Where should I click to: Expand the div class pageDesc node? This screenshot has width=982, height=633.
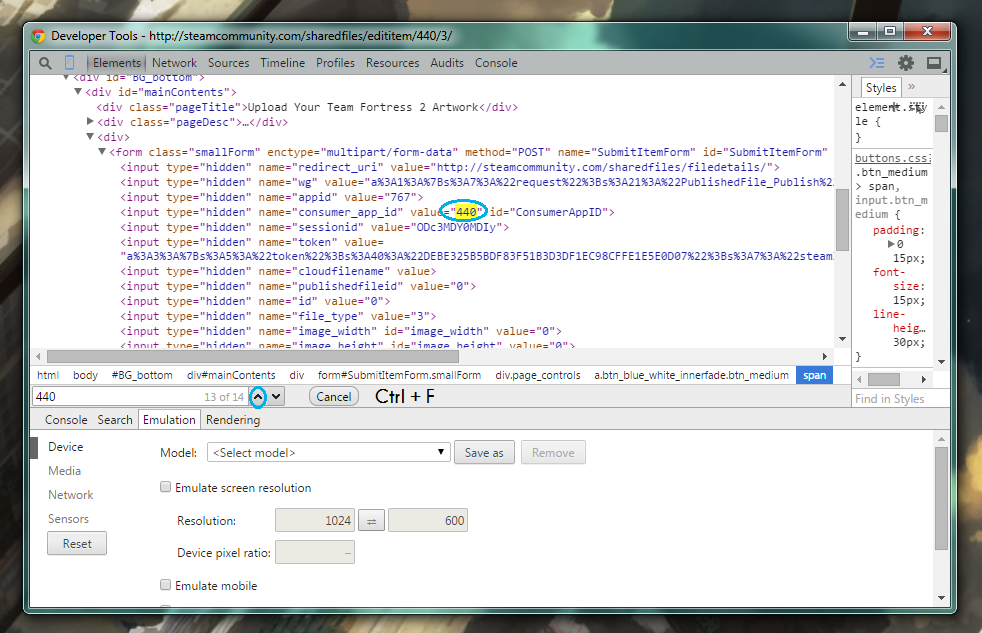[90, 121]
